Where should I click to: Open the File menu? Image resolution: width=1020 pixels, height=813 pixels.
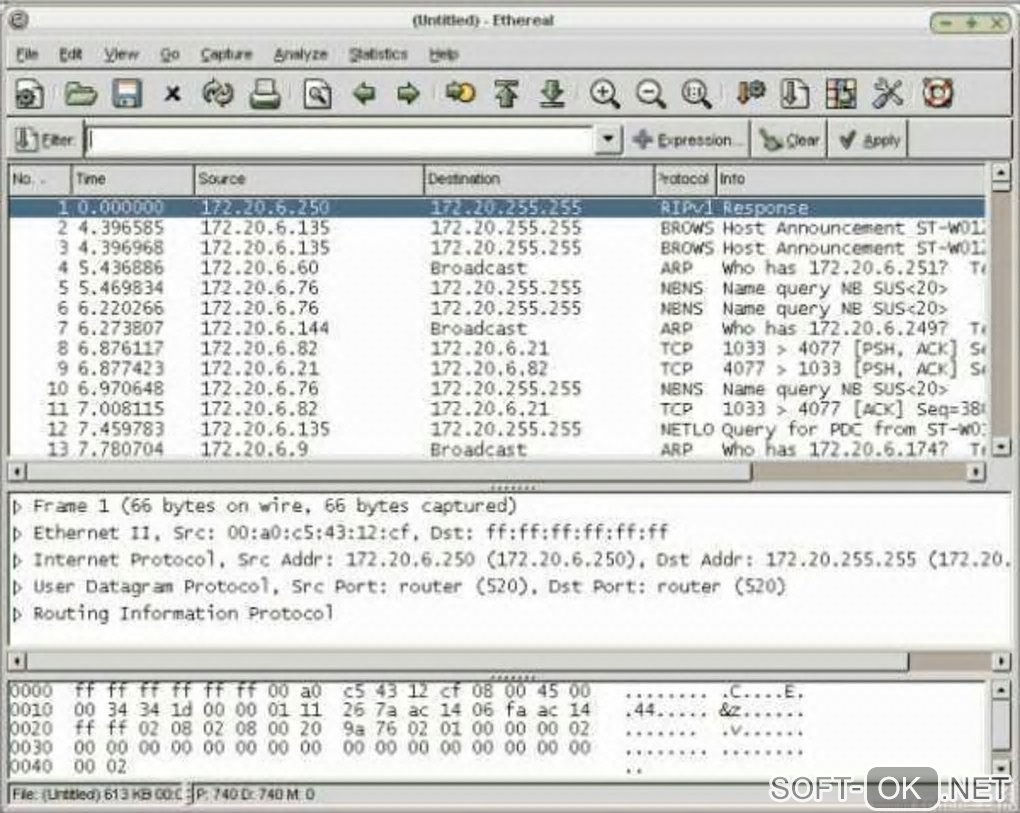click(27, 54)
